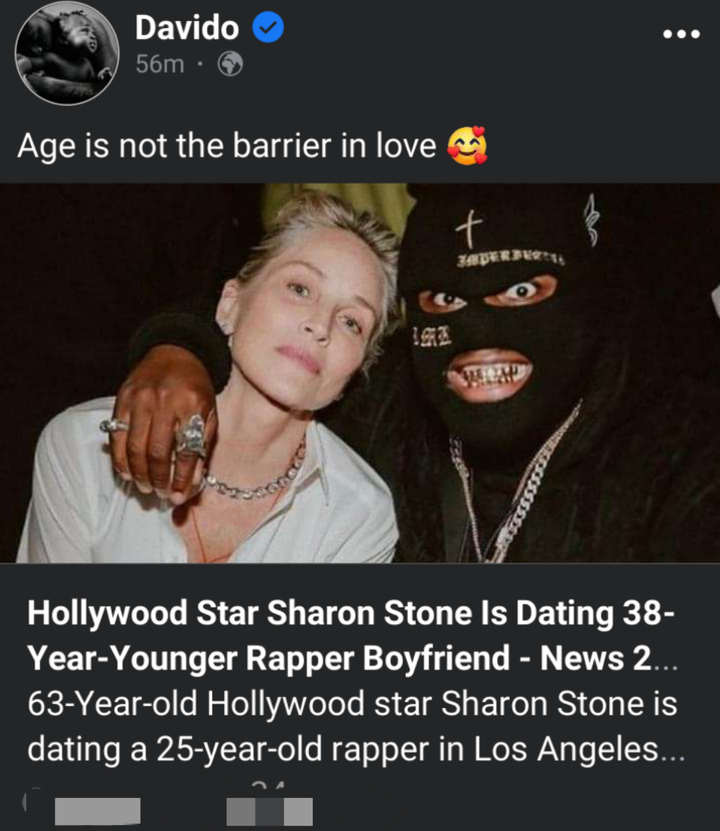Open the Sharon Stone headline link

coord(352,635)
